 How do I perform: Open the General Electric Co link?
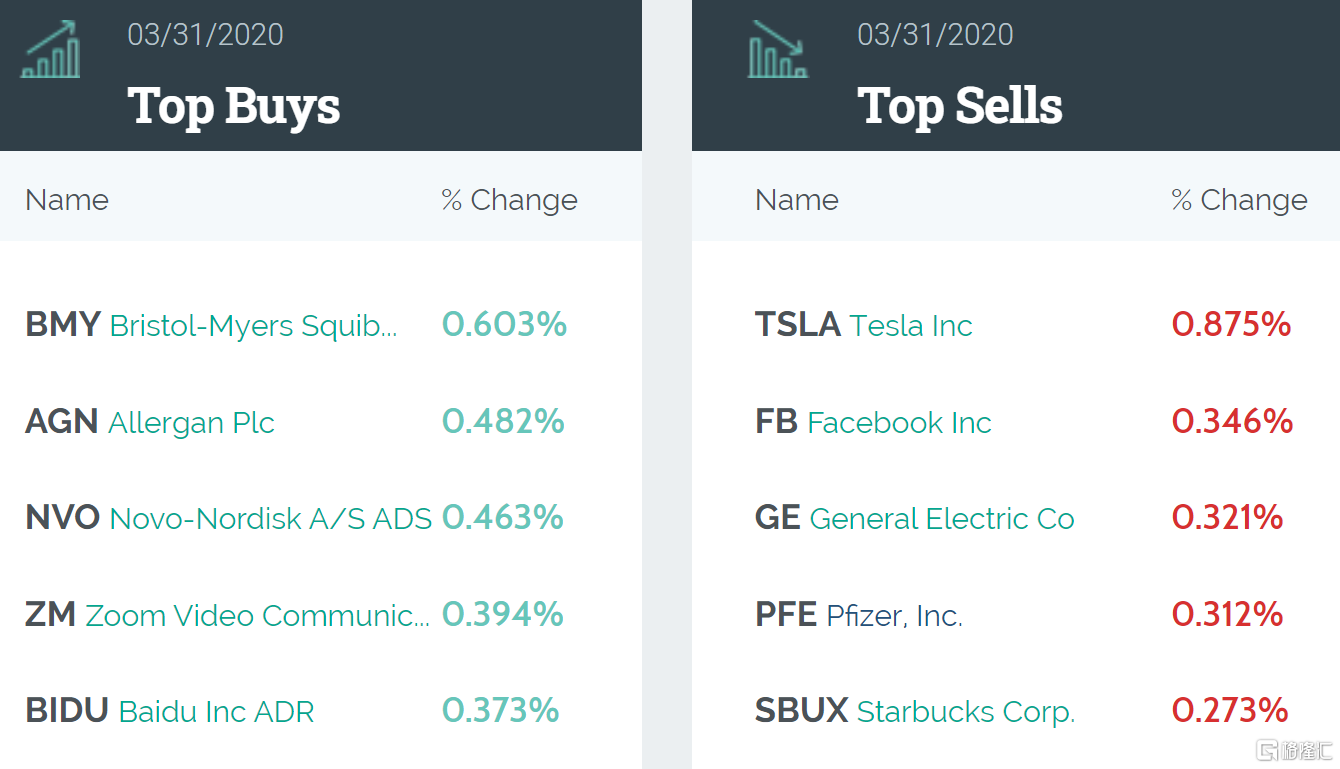click(942, 519)
